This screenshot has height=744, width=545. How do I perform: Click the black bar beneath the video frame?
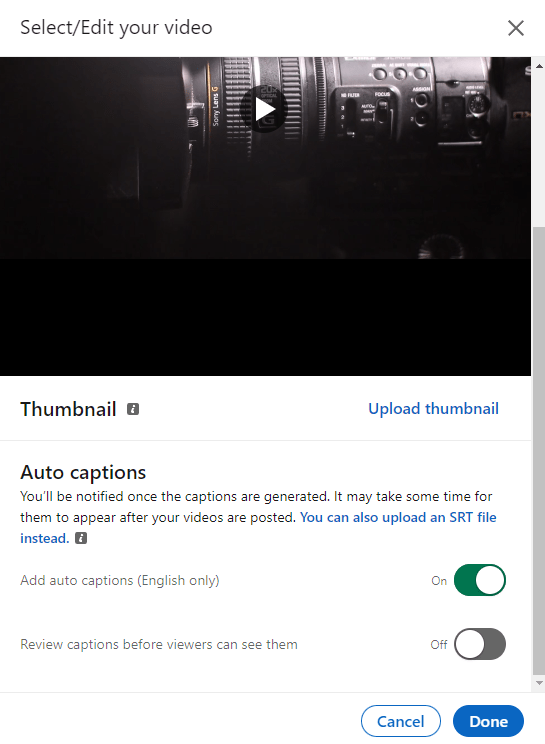point(265,317)
